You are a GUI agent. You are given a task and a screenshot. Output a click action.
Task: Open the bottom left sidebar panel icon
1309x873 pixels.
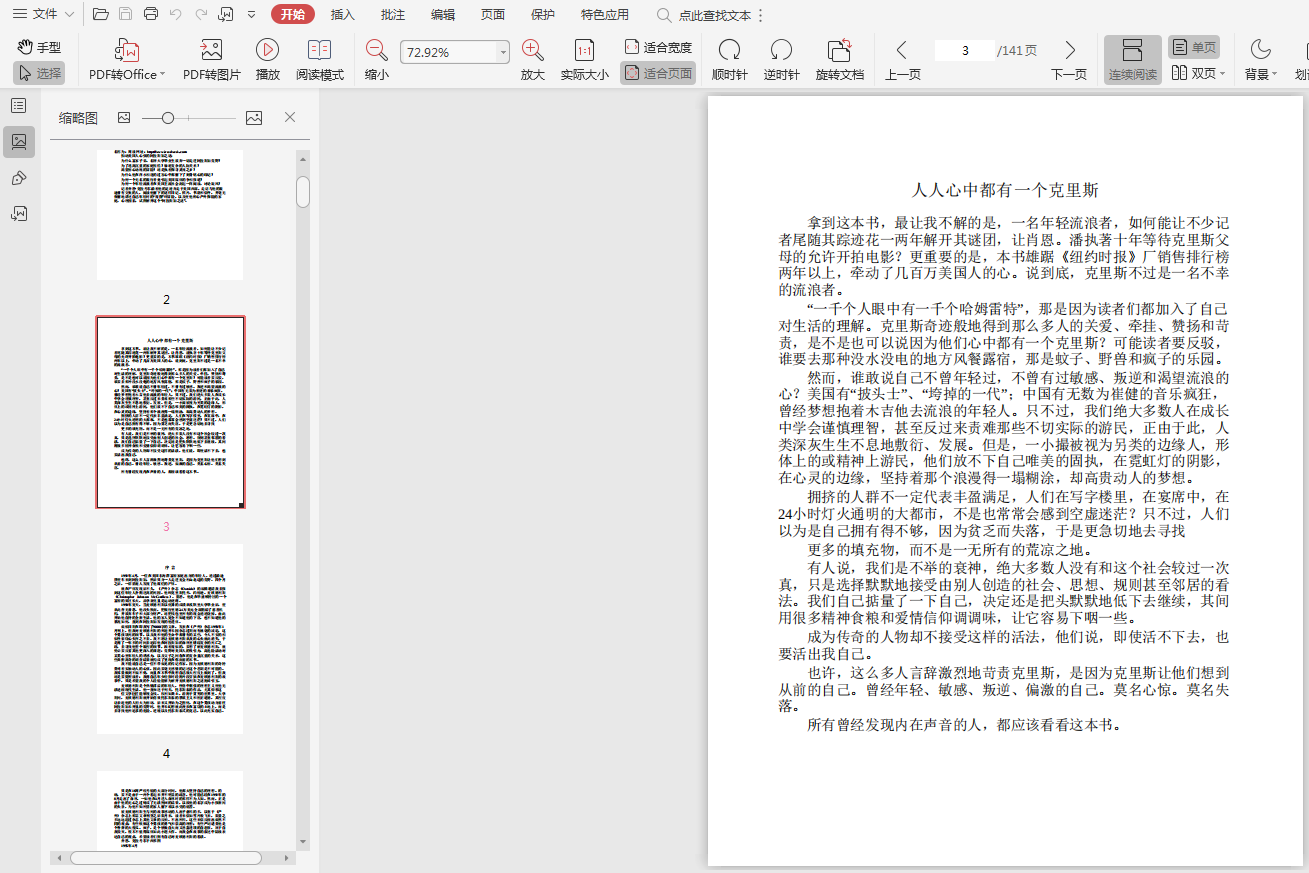[19, 214]
